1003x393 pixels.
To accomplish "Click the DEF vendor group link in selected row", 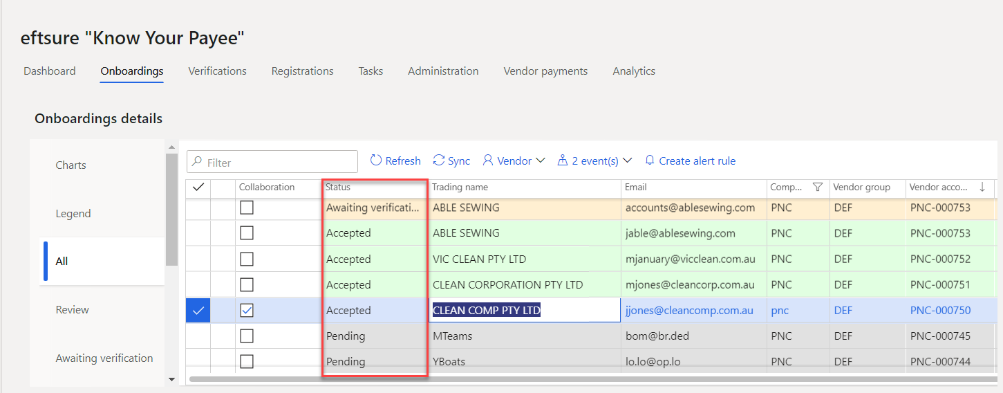I will (x=843, y=310).
